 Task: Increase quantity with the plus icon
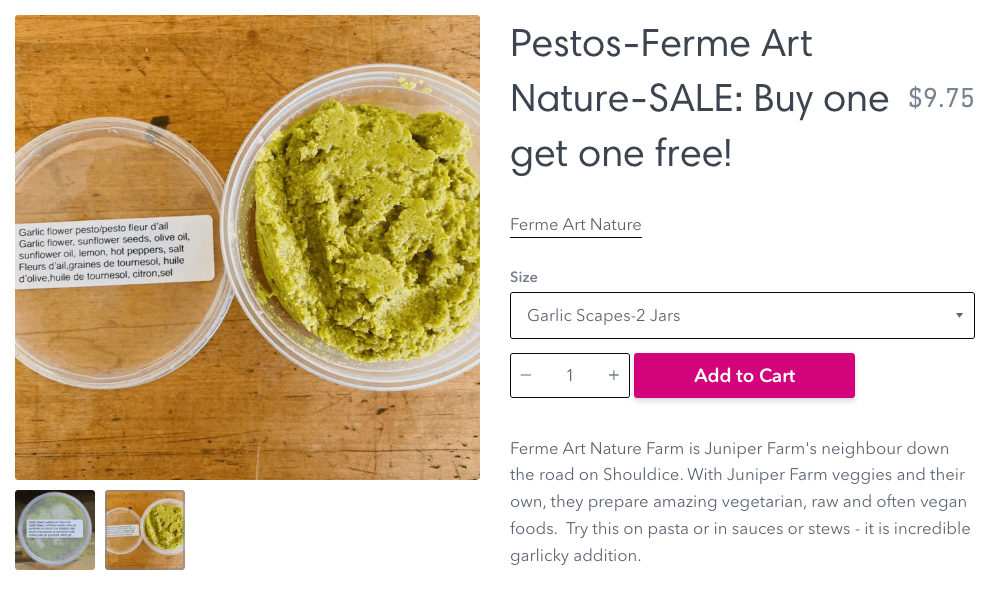tap(614, 376)
